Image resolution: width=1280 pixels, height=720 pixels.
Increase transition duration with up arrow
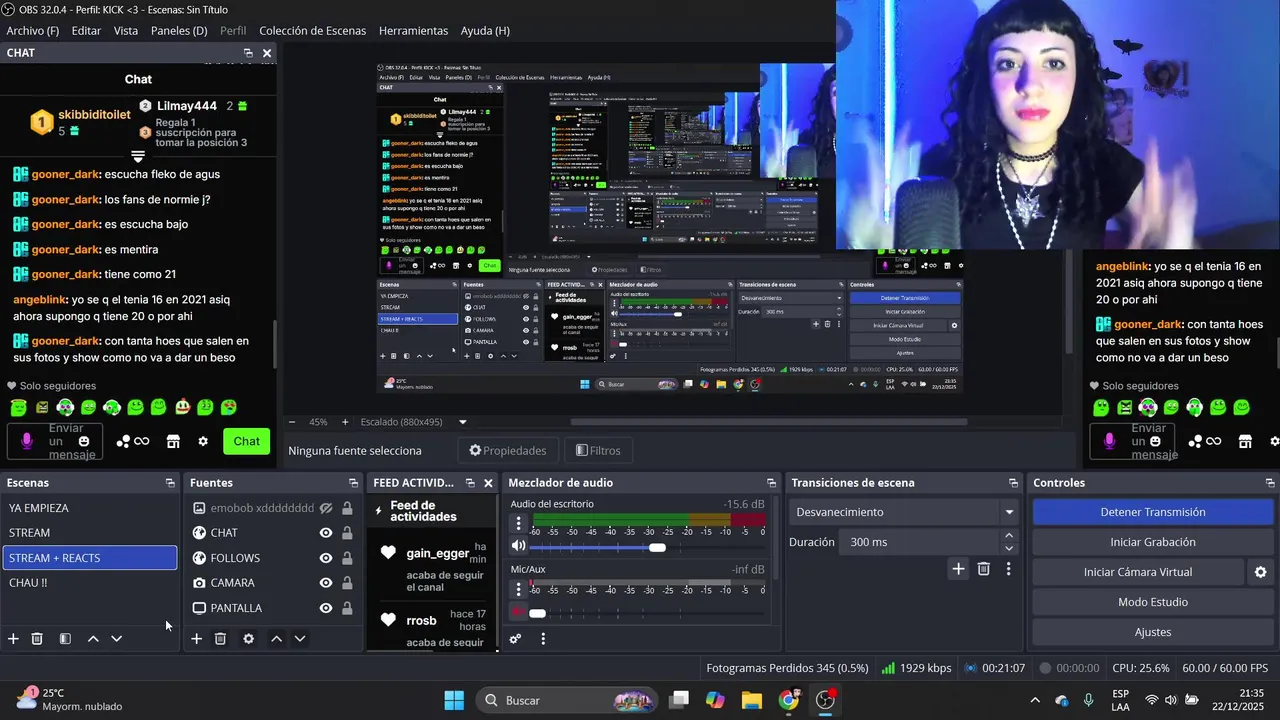pyautogui.click(x=1008, y=536)
